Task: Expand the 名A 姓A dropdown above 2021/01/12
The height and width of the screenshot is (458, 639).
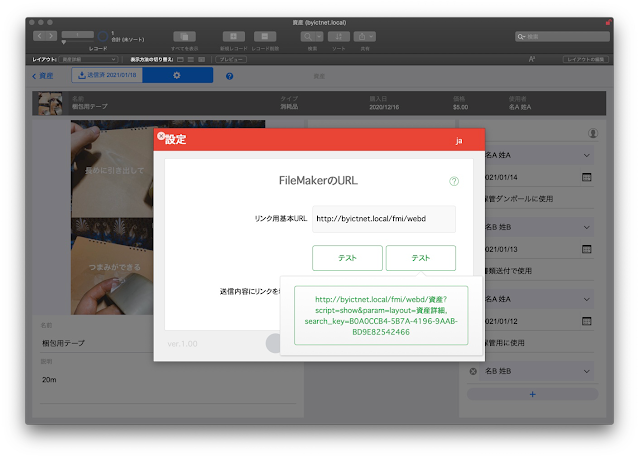Action: coord(586,299)
